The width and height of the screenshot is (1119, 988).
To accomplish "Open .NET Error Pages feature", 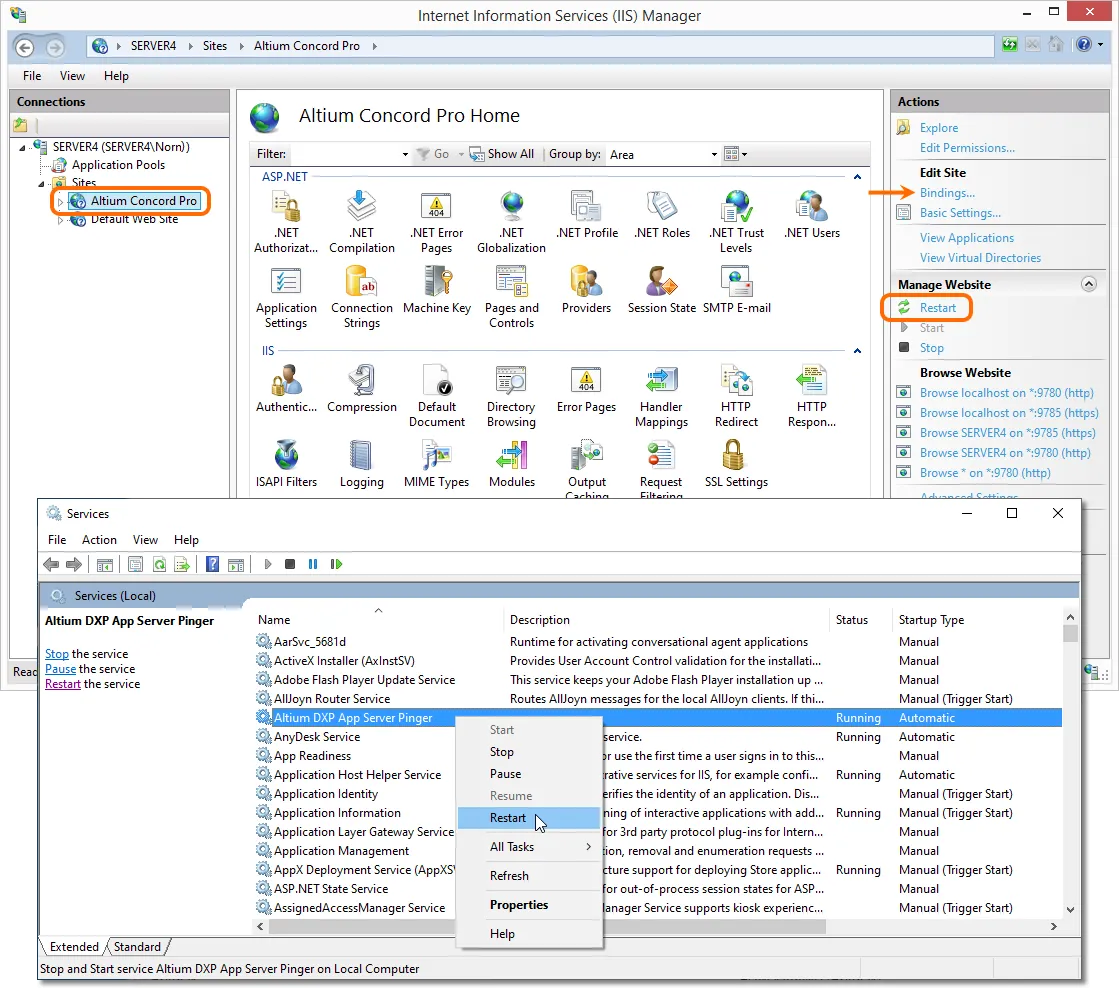I will [x=436, y=222].
